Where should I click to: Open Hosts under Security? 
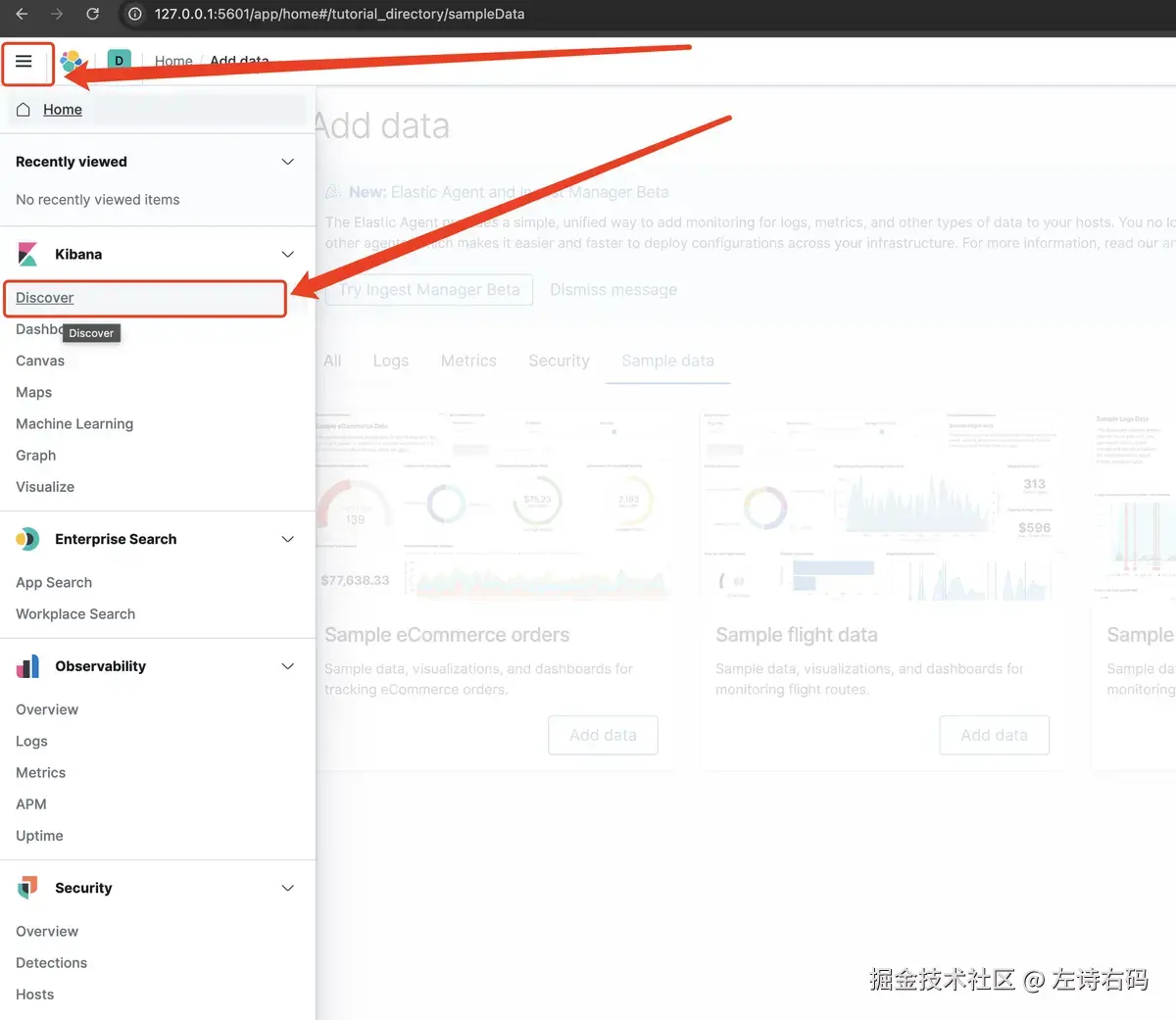click(x=35, y=995)
